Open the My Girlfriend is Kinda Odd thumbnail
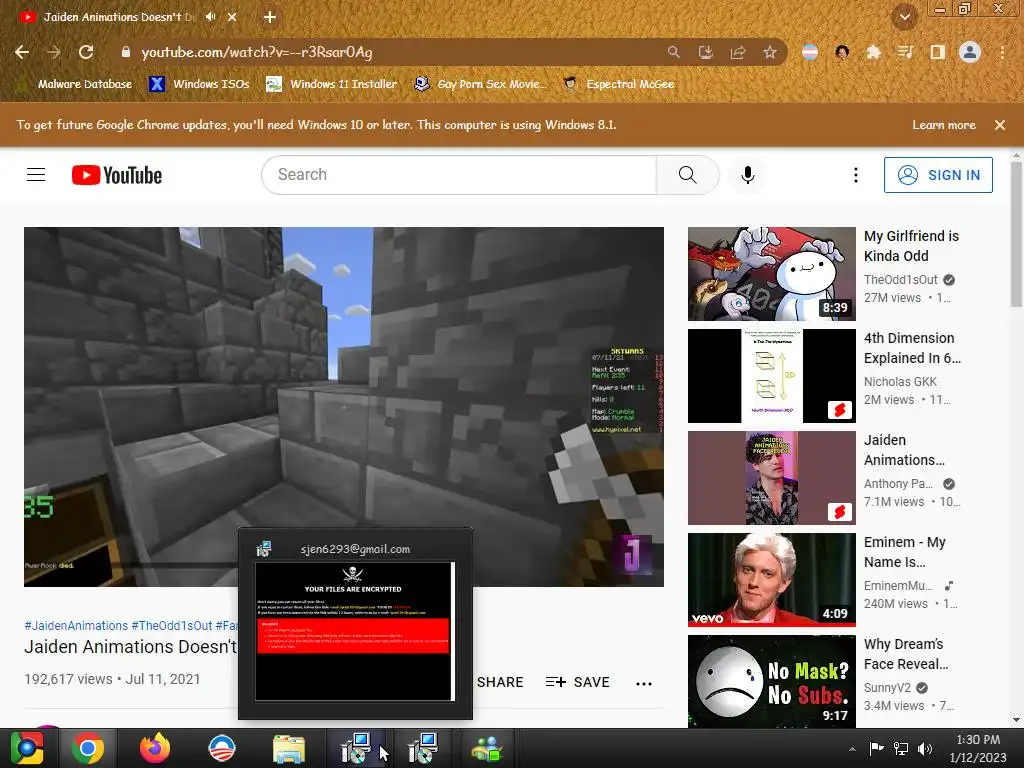 coord(771,274)
